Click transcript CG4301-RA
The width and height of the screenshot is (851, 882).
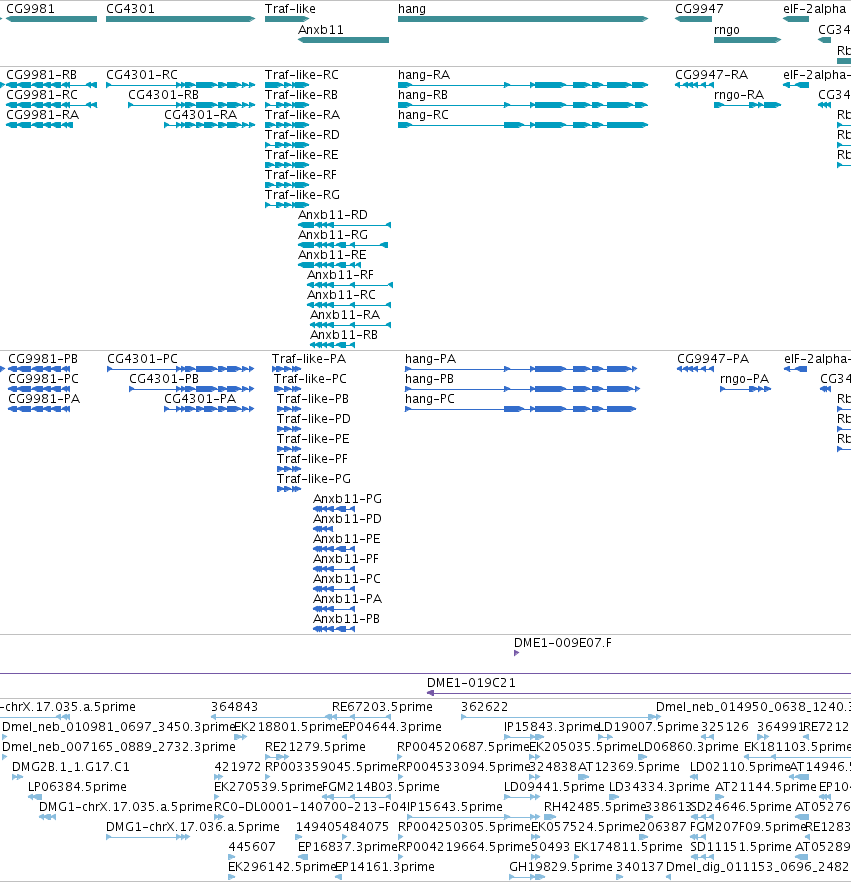210,125
